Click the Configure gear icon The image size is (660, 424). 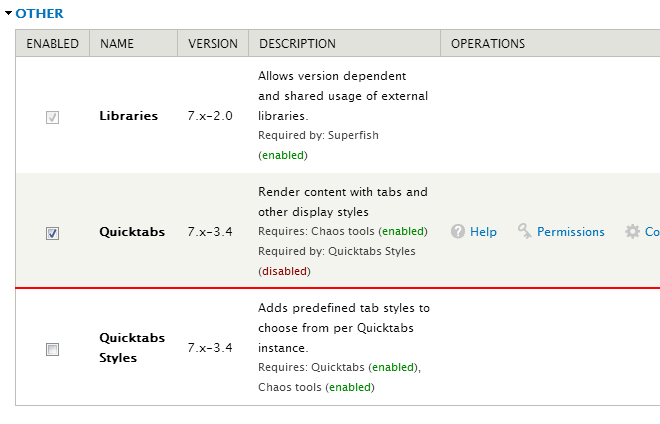(632, 232)
